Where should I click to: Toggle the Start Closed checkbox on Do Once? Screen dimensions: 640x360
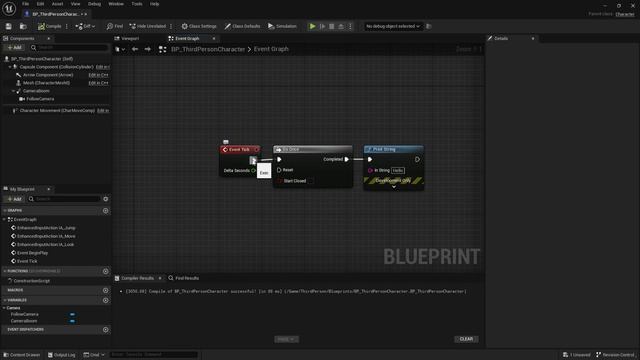point(311,181)
